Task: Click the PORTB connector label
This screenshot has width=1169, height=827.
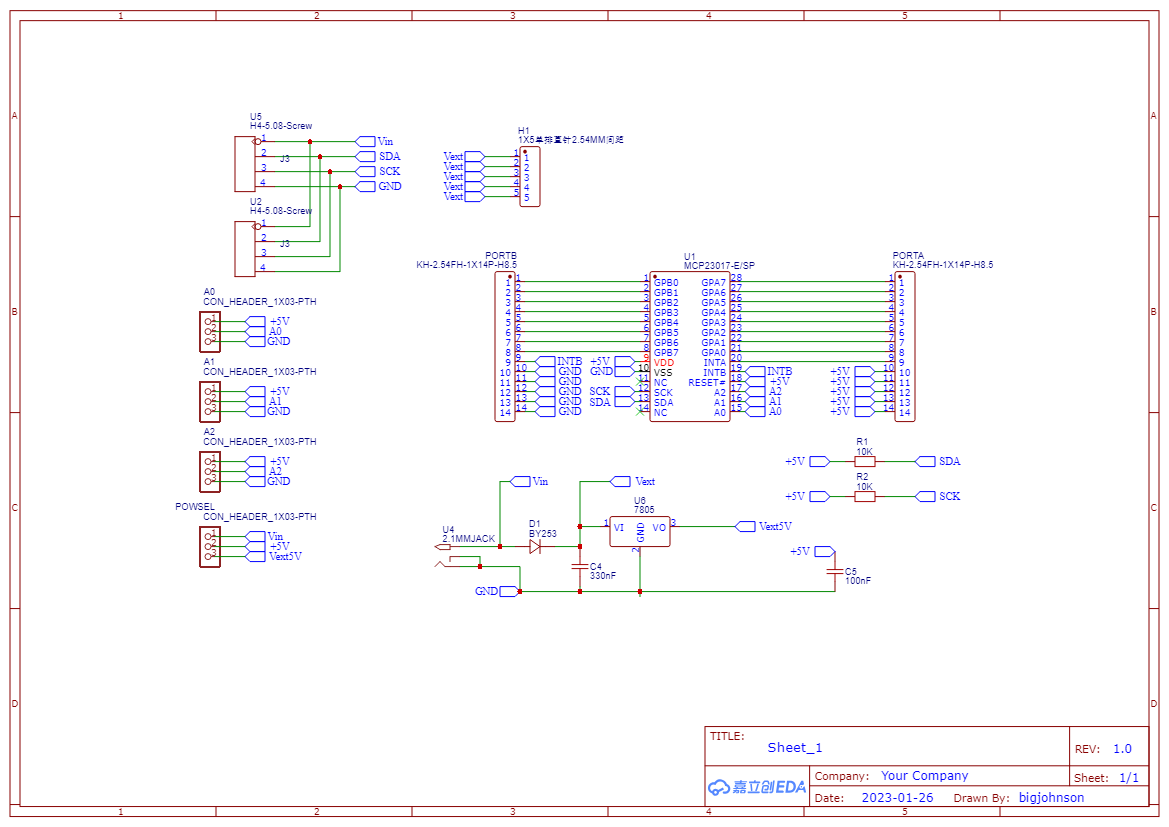Action: pos(501,256)
